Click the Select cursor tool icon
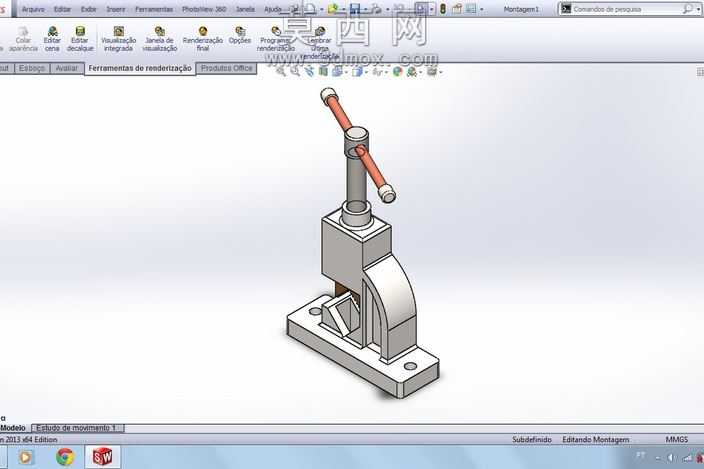Screen dimensions: 704x469 (421, 9)
